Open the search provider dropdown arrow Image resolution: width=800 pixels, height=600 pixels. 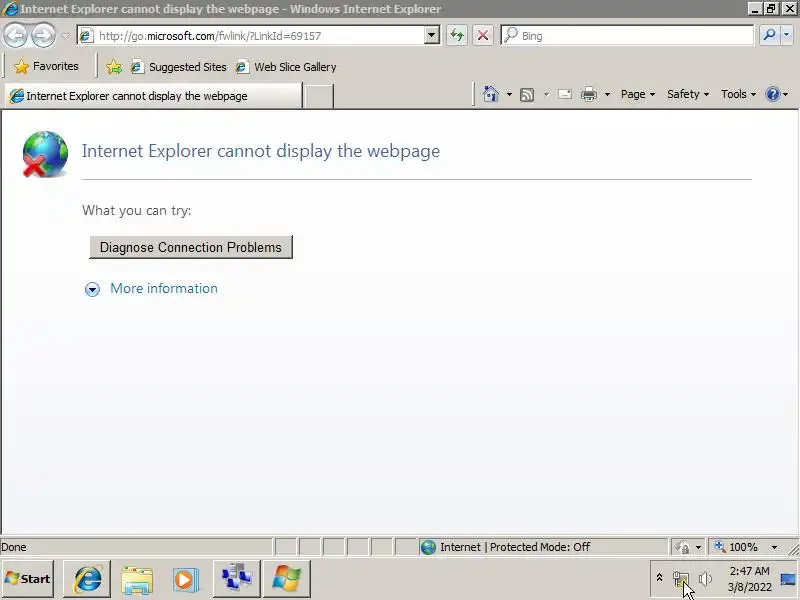pos(787,35)
